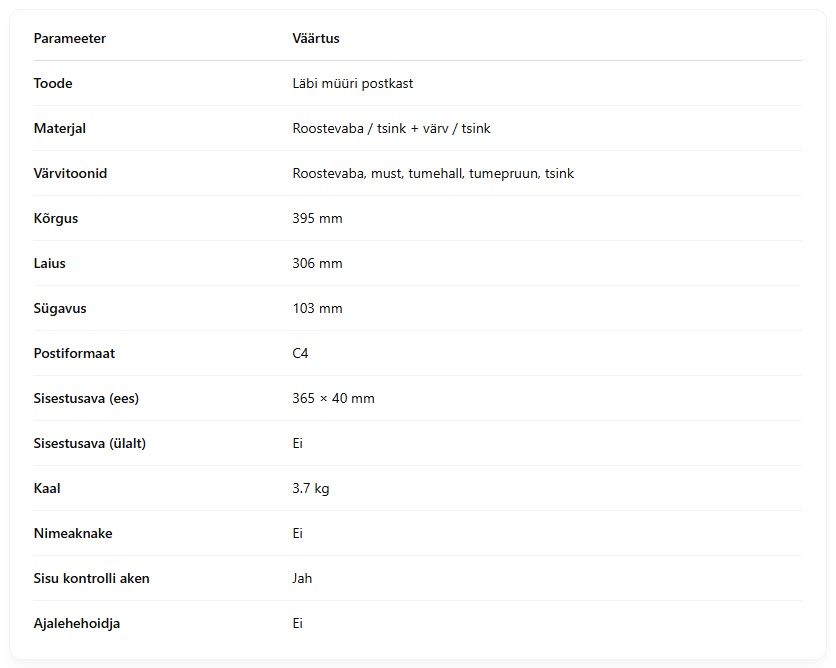The image size is (836, 668).
Task: Select the Postiformaat row label
Action: pyautogui.click(x=74, y=353)
